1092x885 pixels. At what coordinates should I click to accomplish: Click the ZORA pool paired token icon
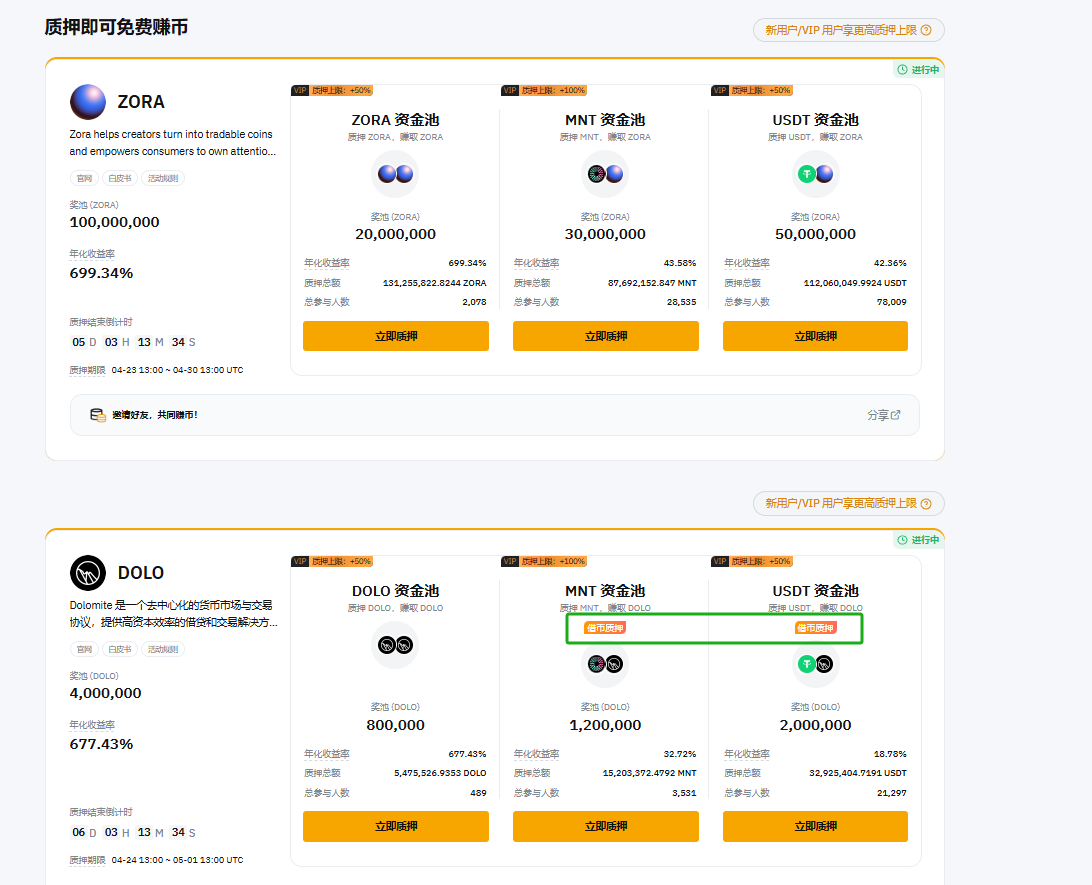pos(396,173)
